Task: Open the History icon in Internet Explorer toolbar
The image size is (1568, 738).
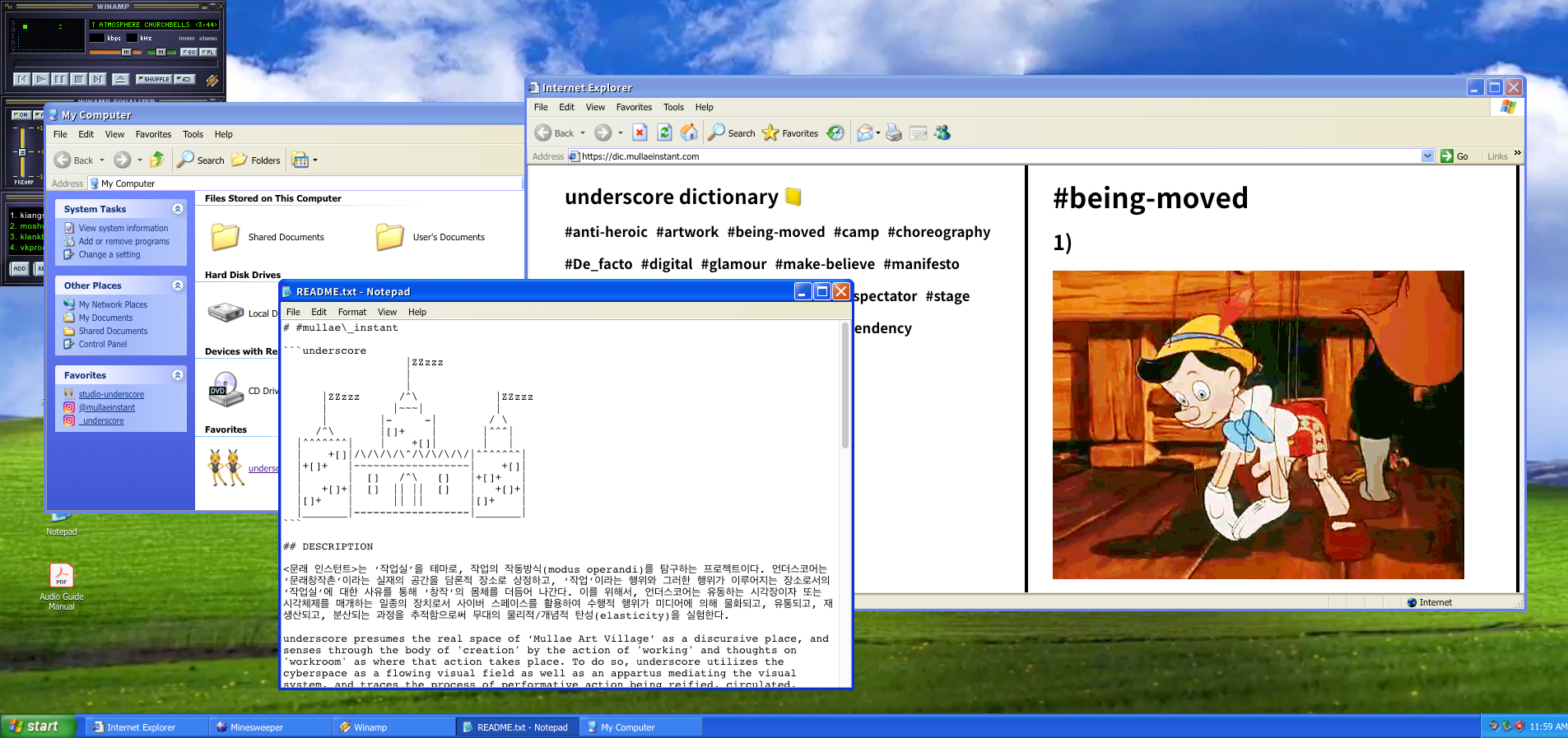Action: click(x=835, y=132)
